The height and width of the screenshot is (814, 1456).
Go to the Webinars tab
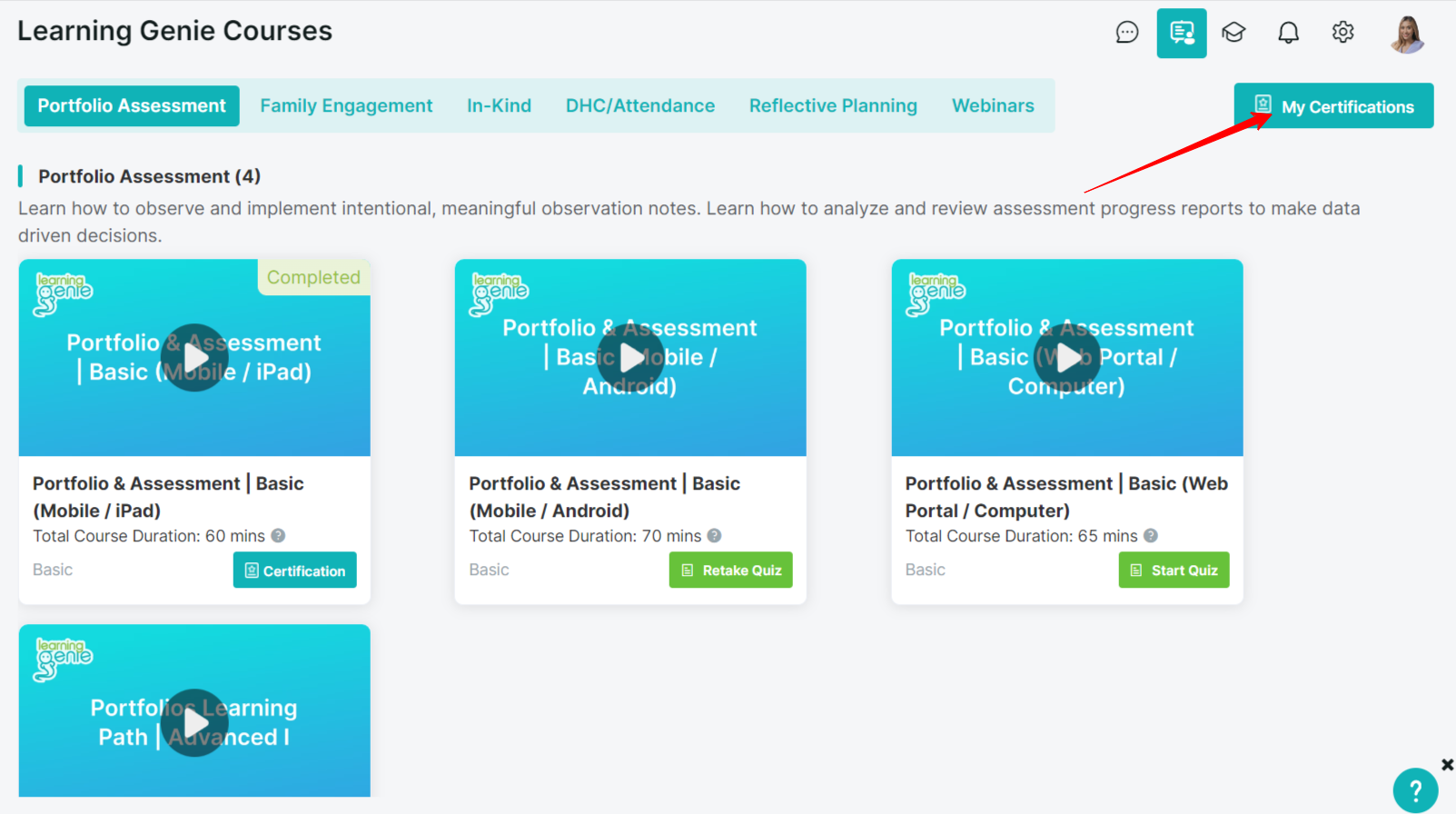coord(993,106)
